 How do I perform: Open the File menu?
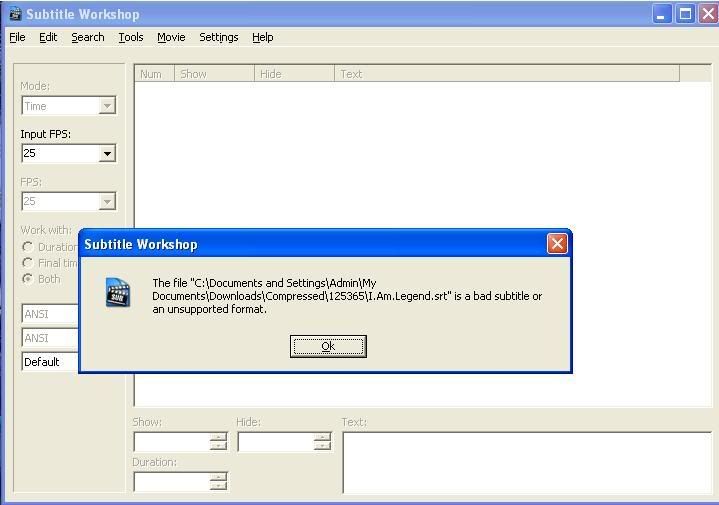17,37
